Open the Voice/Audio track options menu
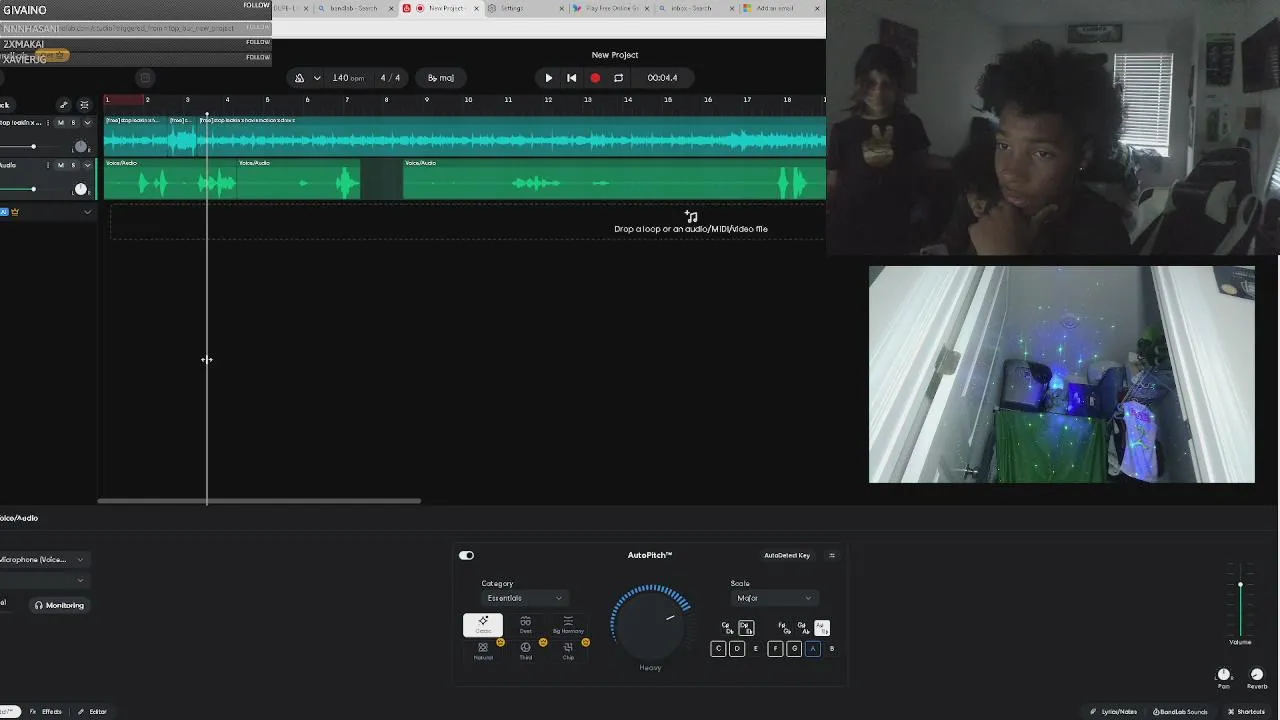This screenshot has width=1280, height=720. pos(47,165)
